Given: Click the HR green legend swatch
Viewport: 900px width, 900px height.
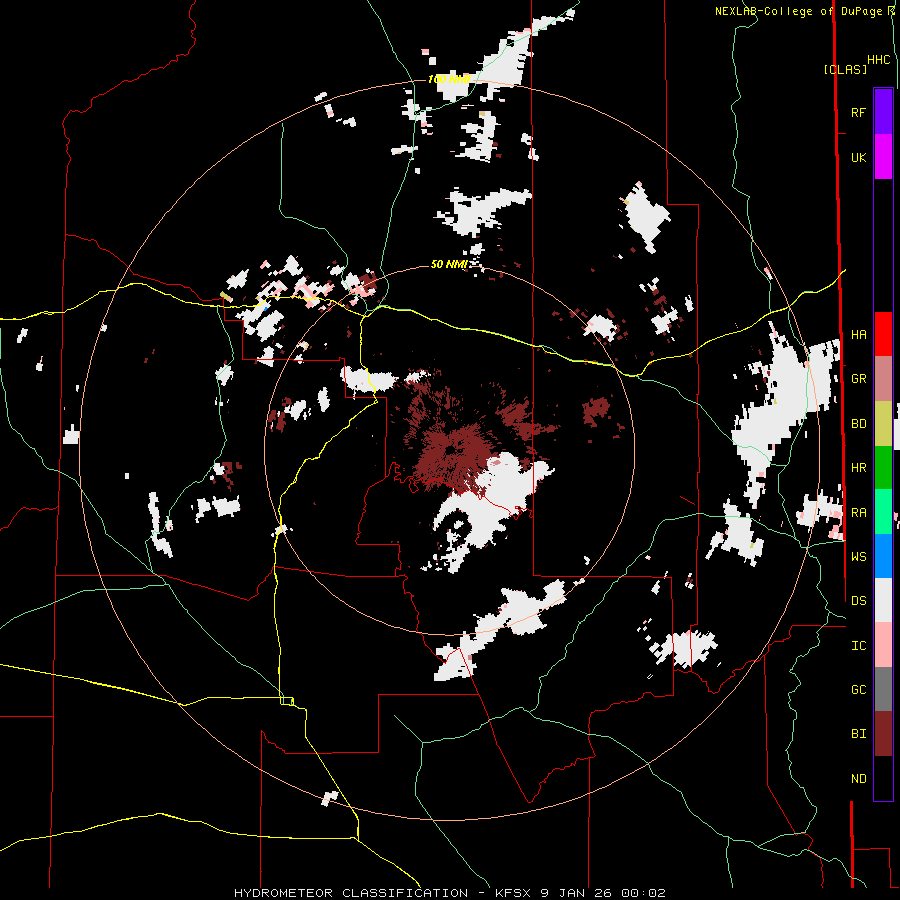Looking at the screenshot, I should point(883,468).
